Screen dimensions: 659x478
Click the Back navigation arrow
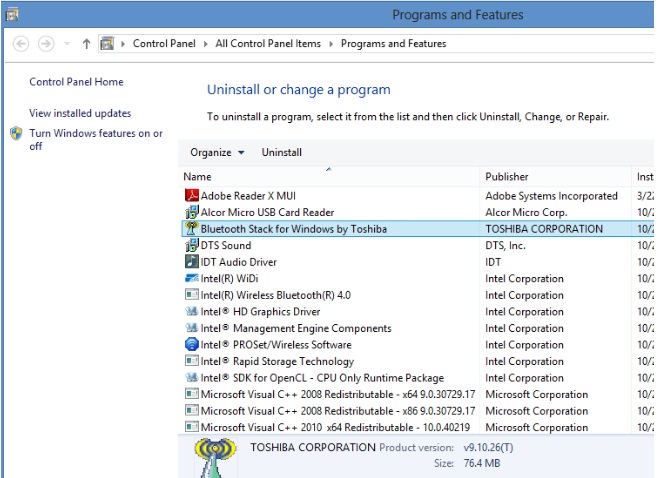[21, 44]
